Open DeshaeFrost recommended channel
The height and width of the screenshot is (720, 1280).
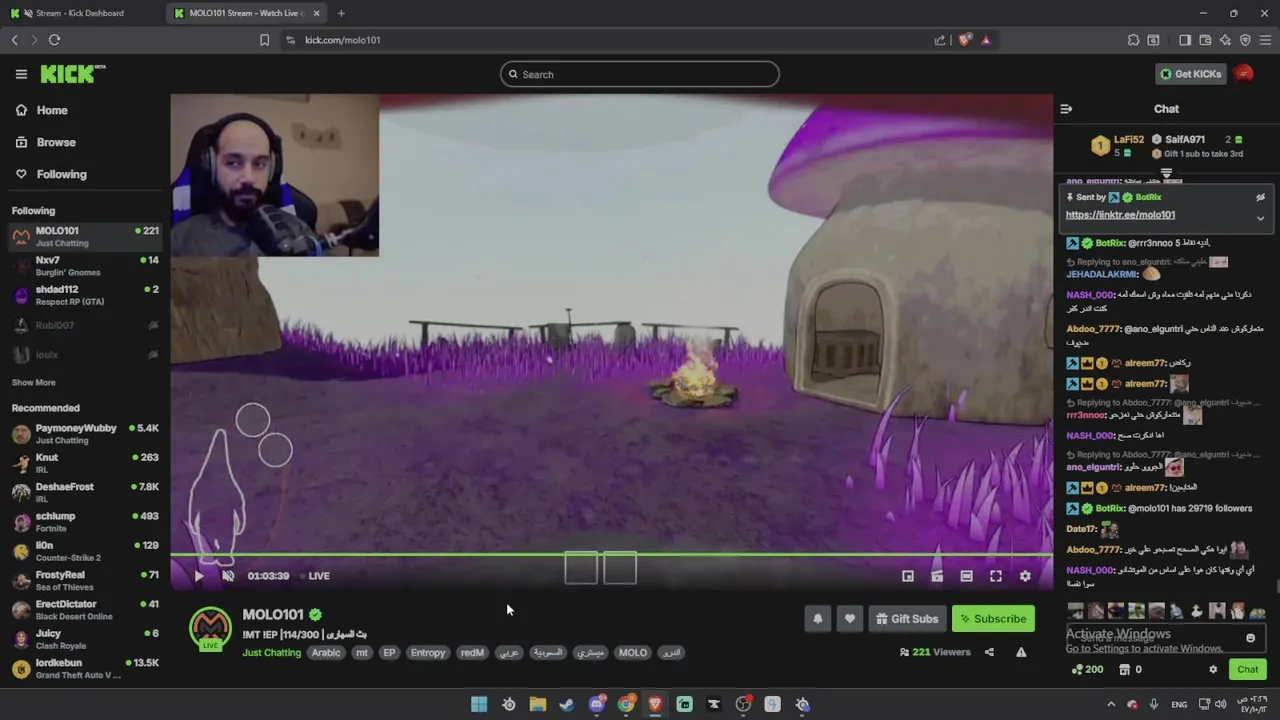pos(85,492)
